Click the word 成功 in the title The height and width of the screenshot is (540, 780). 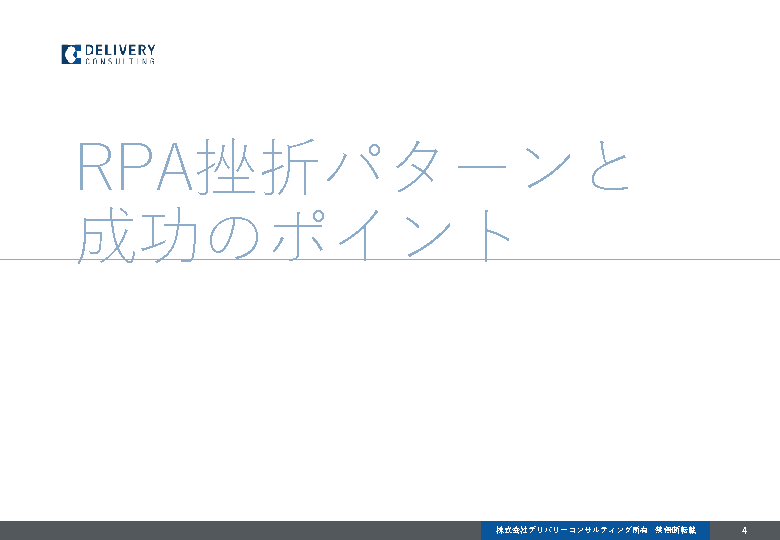click(136, 237)
